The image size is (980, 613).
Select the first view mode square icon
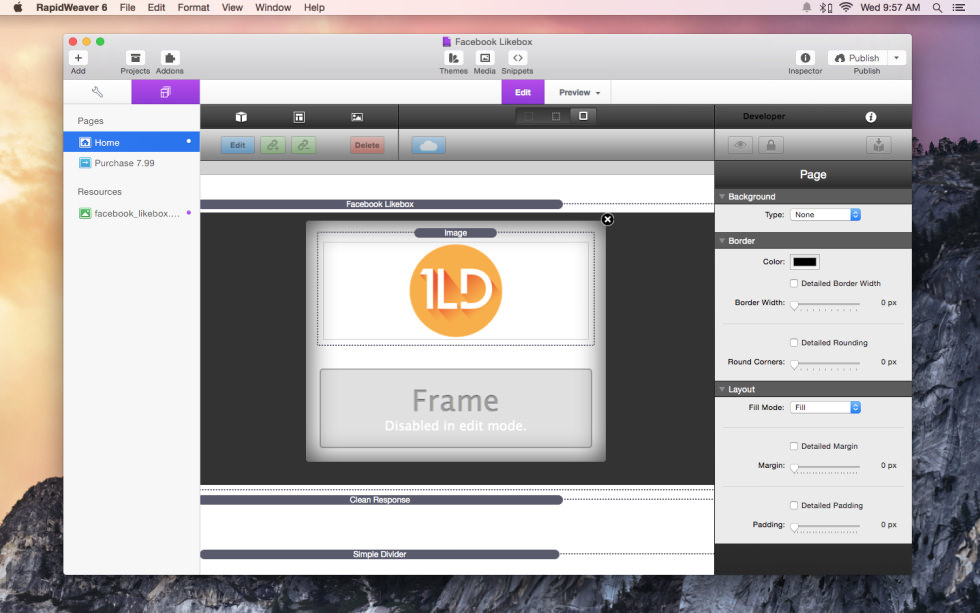tap(529, 116)
